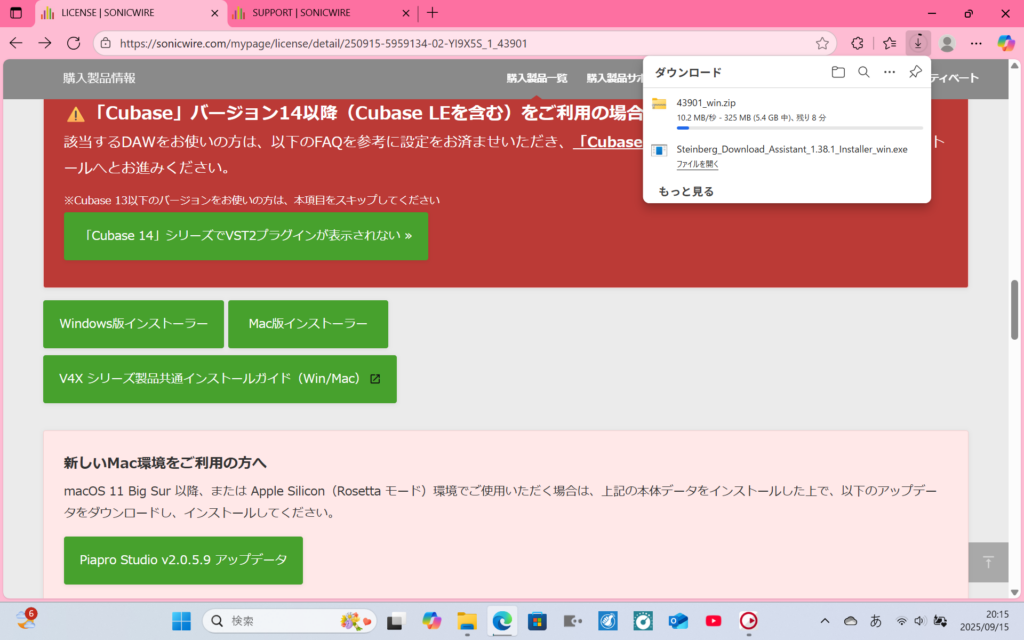This screenshot has height=640, width=1024.
Task: Pin the downloads panel
Action: click(x=914, y=72)
